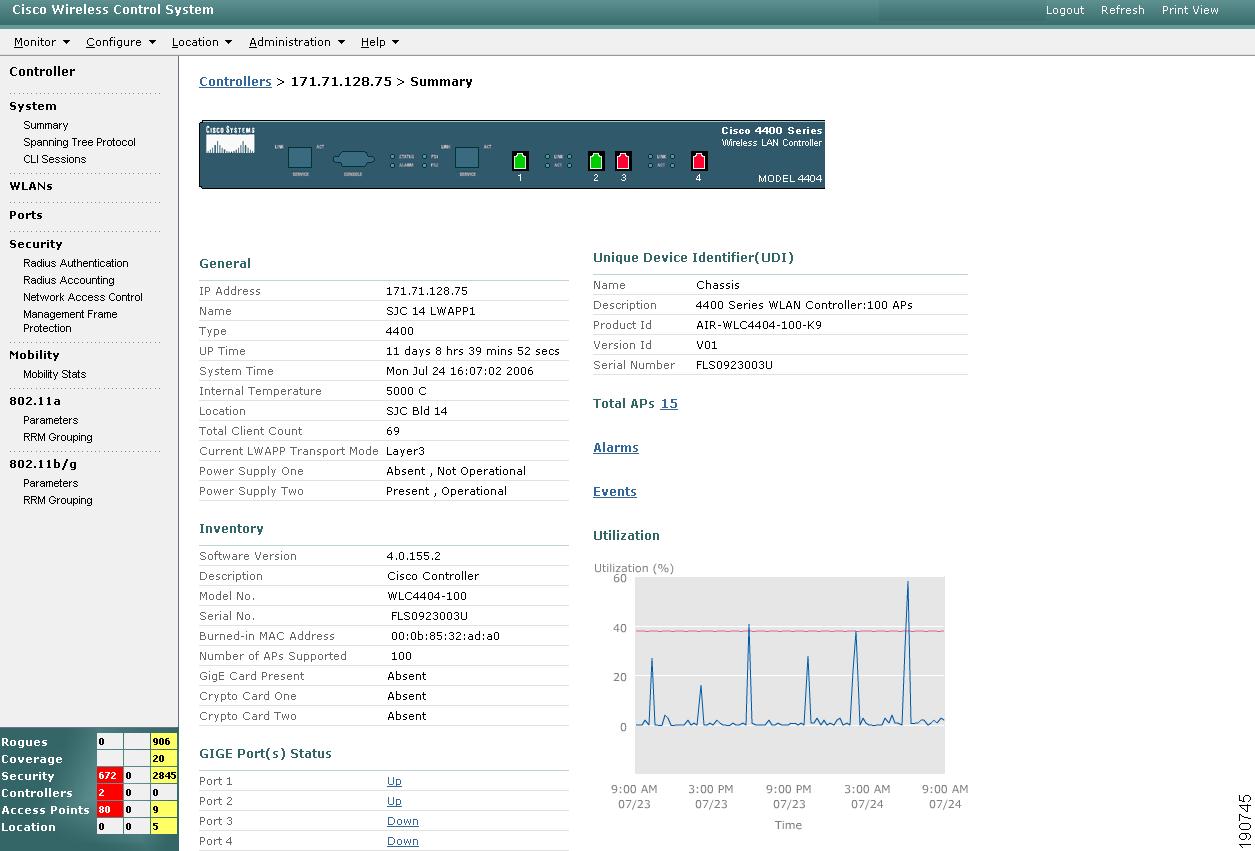Click the Cisco Systems logo on controller image
The image size is (1255, 851).
click(230, 139)
